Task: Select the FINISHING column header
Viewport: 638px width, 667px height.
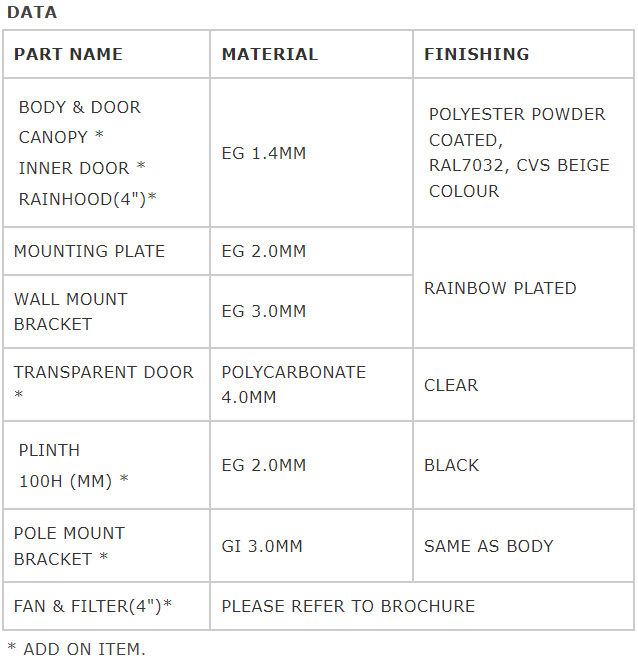Action: pos(477,54)
